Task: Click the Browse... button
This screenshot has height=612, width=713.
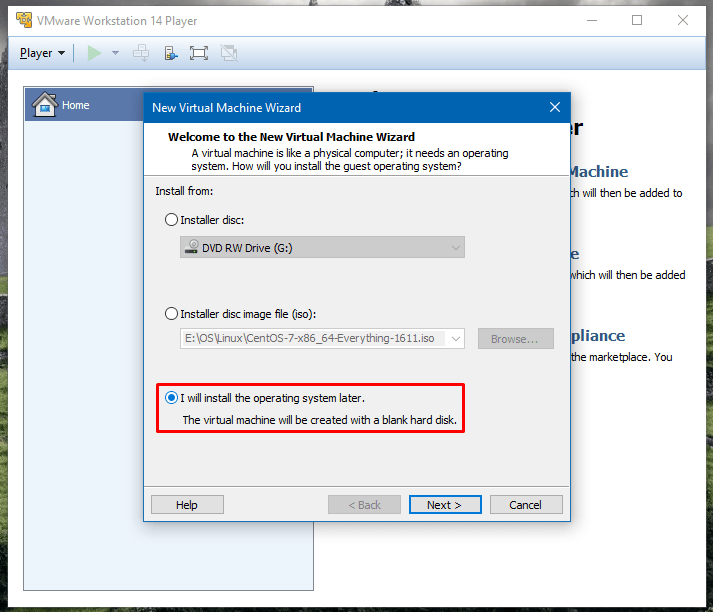Action: [516, 339]
